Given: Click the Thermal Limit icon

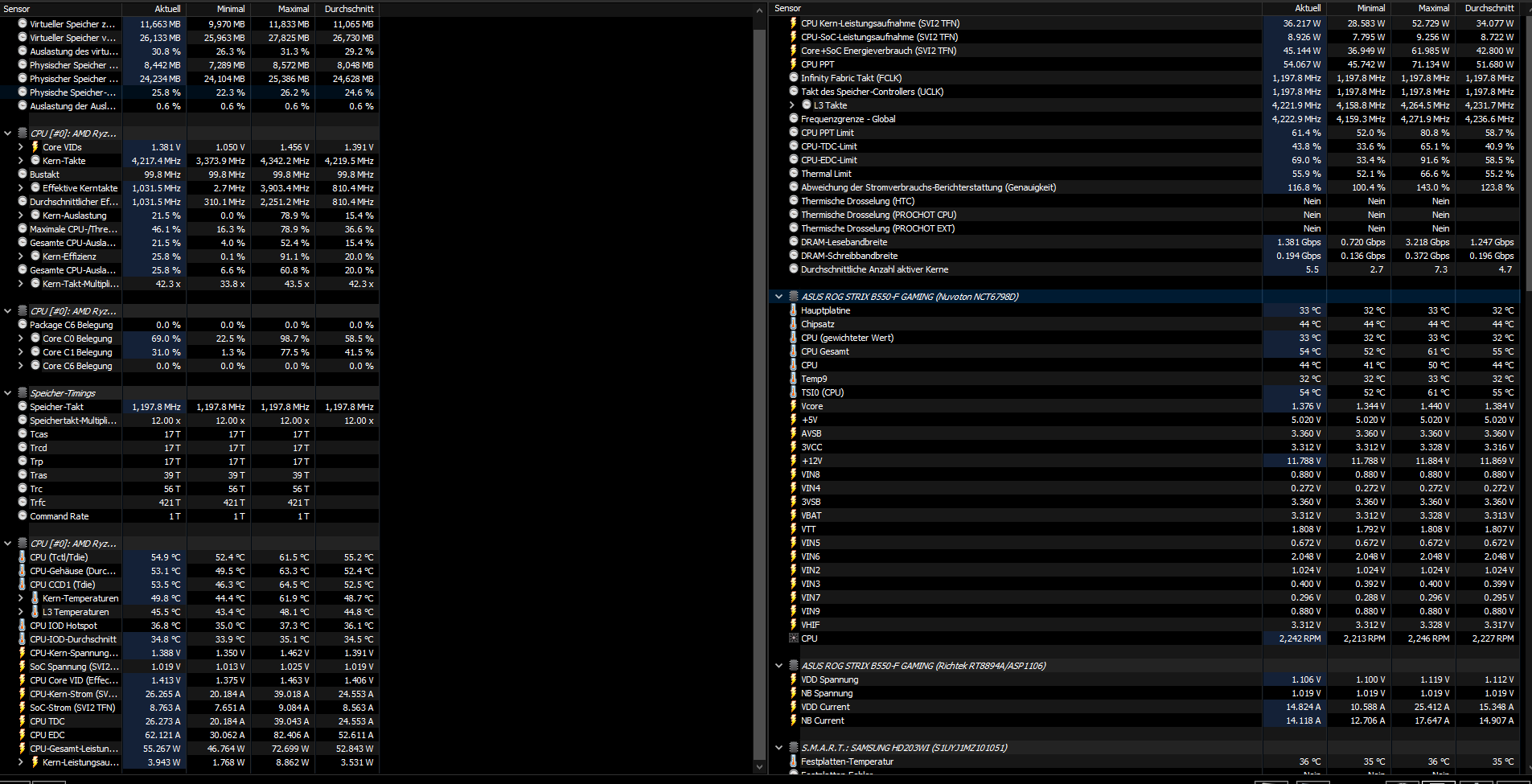Looking at the screenshot, I should 794,174.
